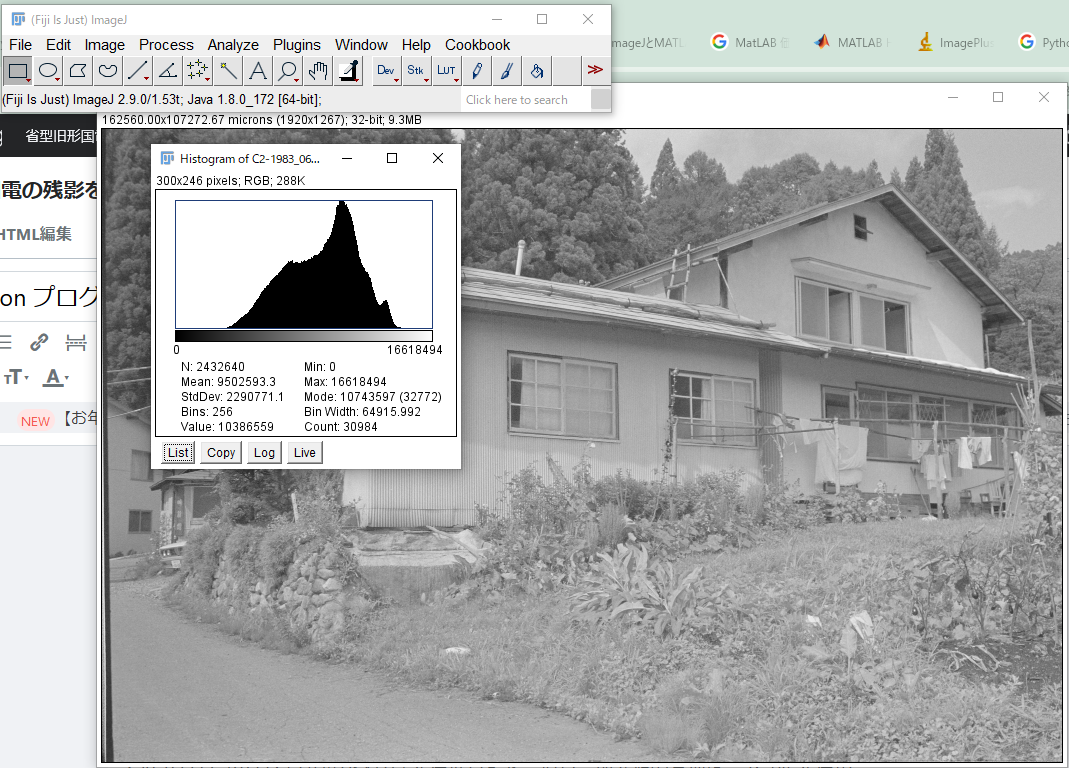Open the Stk stacks dropdown

pos(415,70)
